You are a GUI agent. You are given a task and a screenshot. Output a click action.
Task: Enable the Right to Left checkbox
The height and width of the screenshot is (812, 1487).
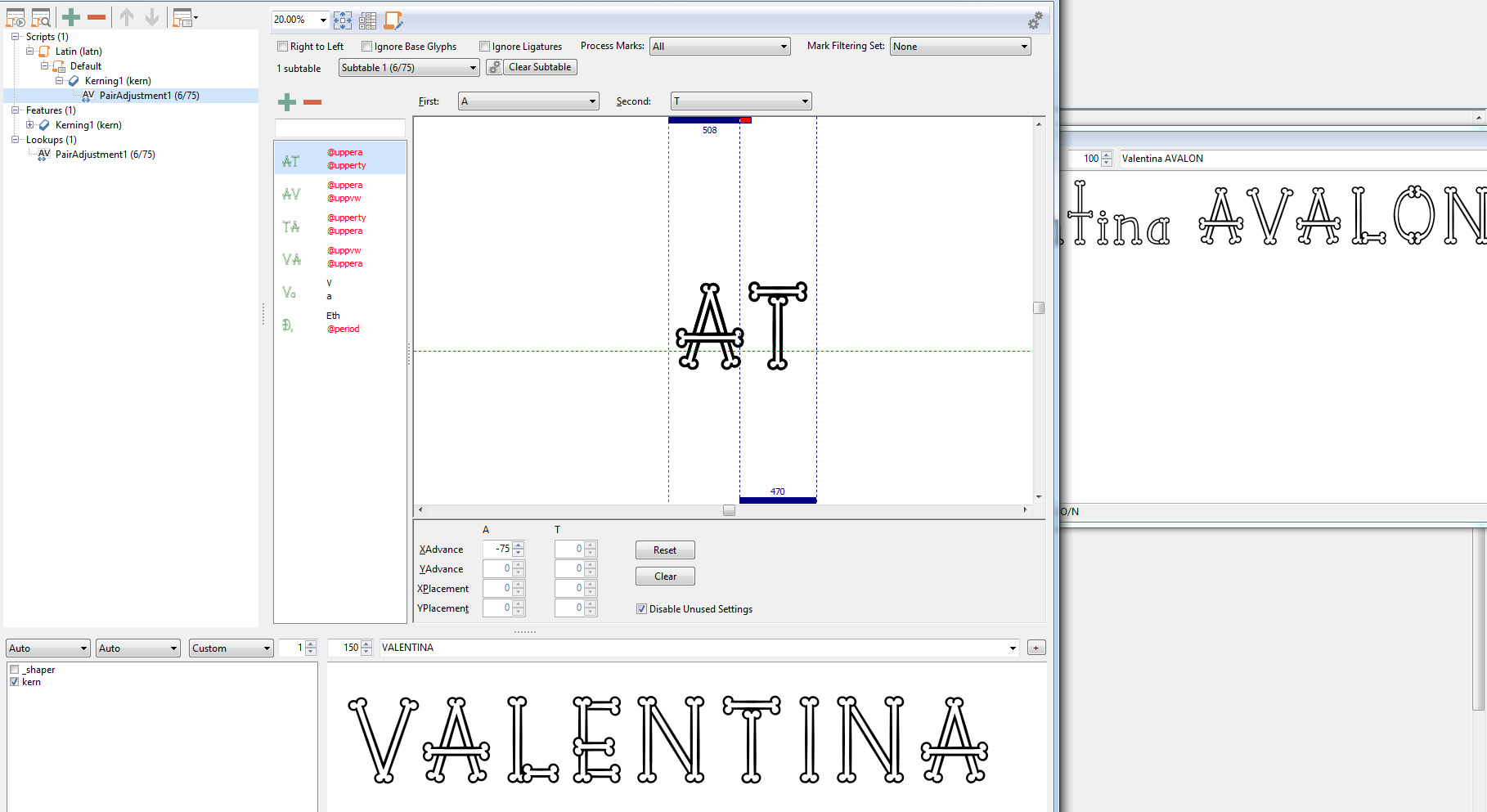tap(282, 47)
